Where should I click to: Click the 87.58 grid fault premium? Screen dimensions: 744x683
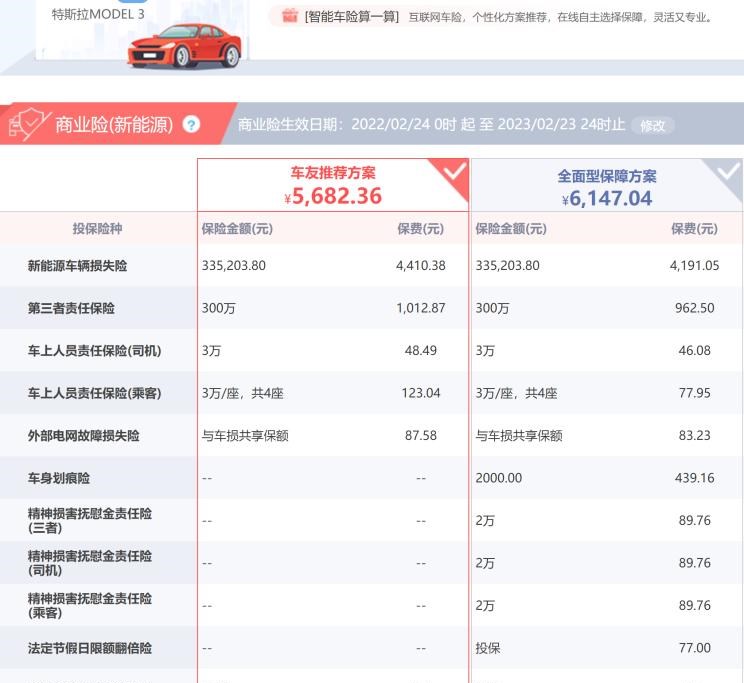coord(421,436)
